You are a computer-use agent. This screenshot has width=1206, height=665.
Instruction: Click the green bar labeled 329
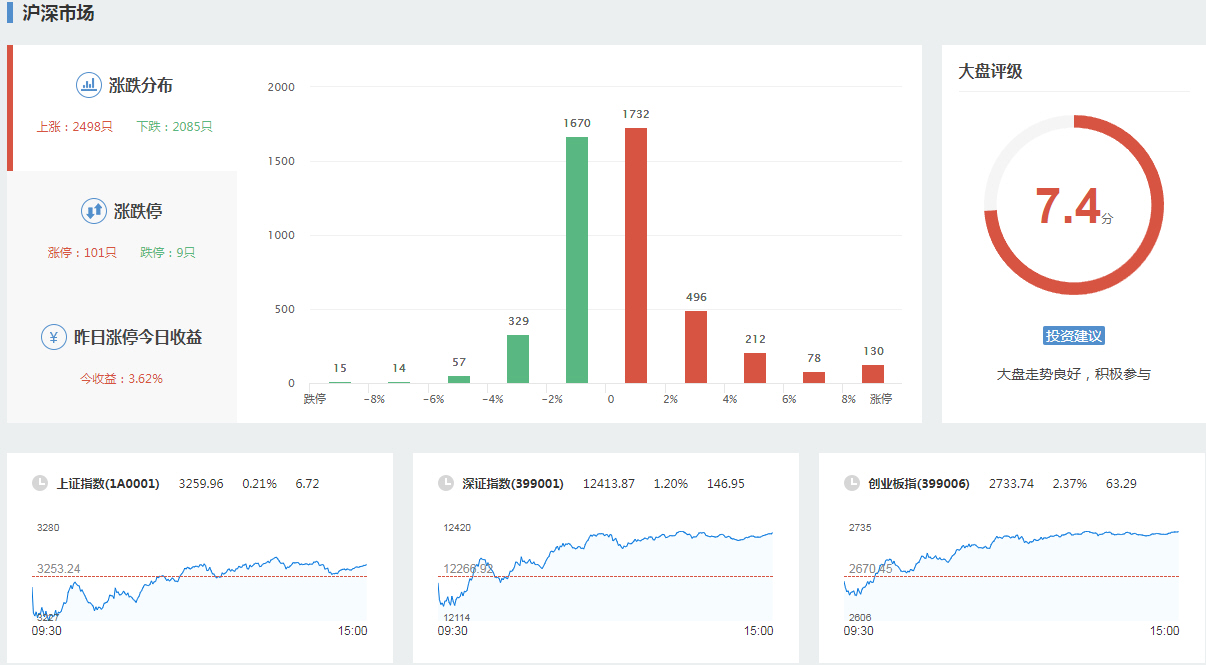click(518, 359)
